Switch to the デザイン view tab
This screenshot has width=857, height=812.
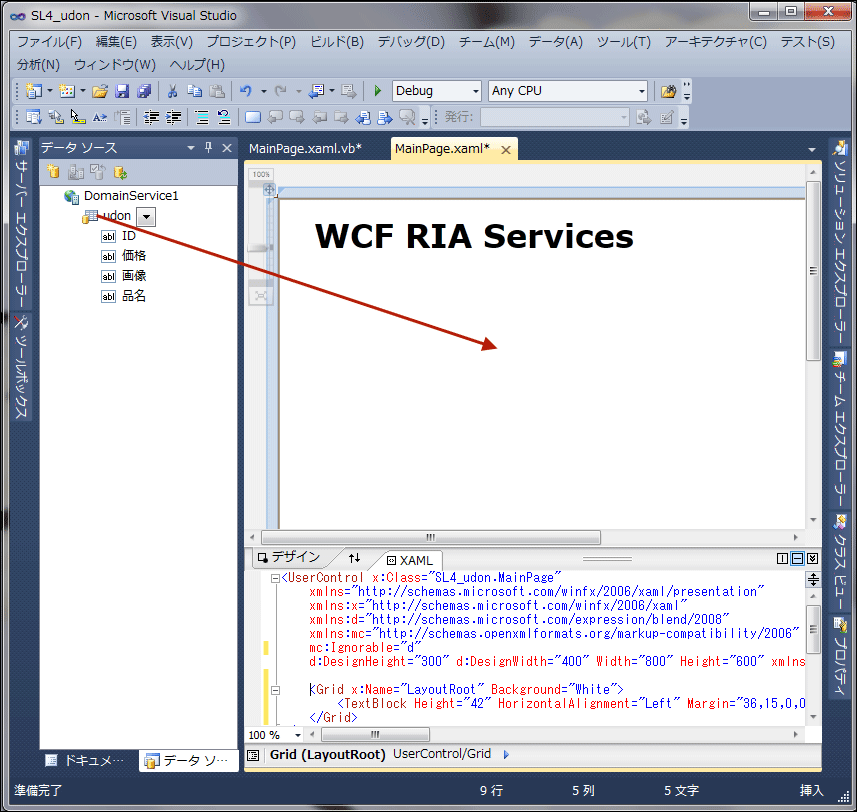pyautogui.click(x=289, y=557)
